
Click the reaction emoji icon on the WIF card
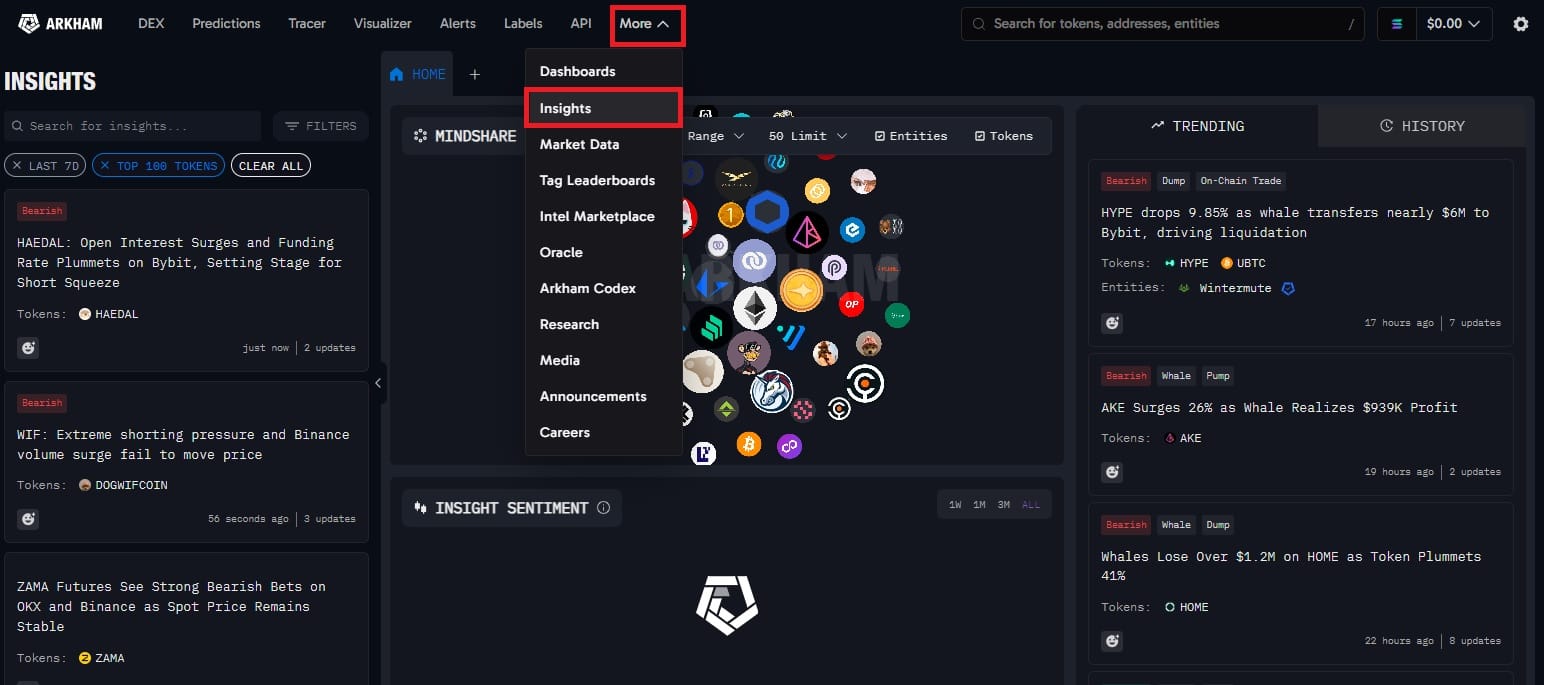pyautogui.click(x=28, y=518)
